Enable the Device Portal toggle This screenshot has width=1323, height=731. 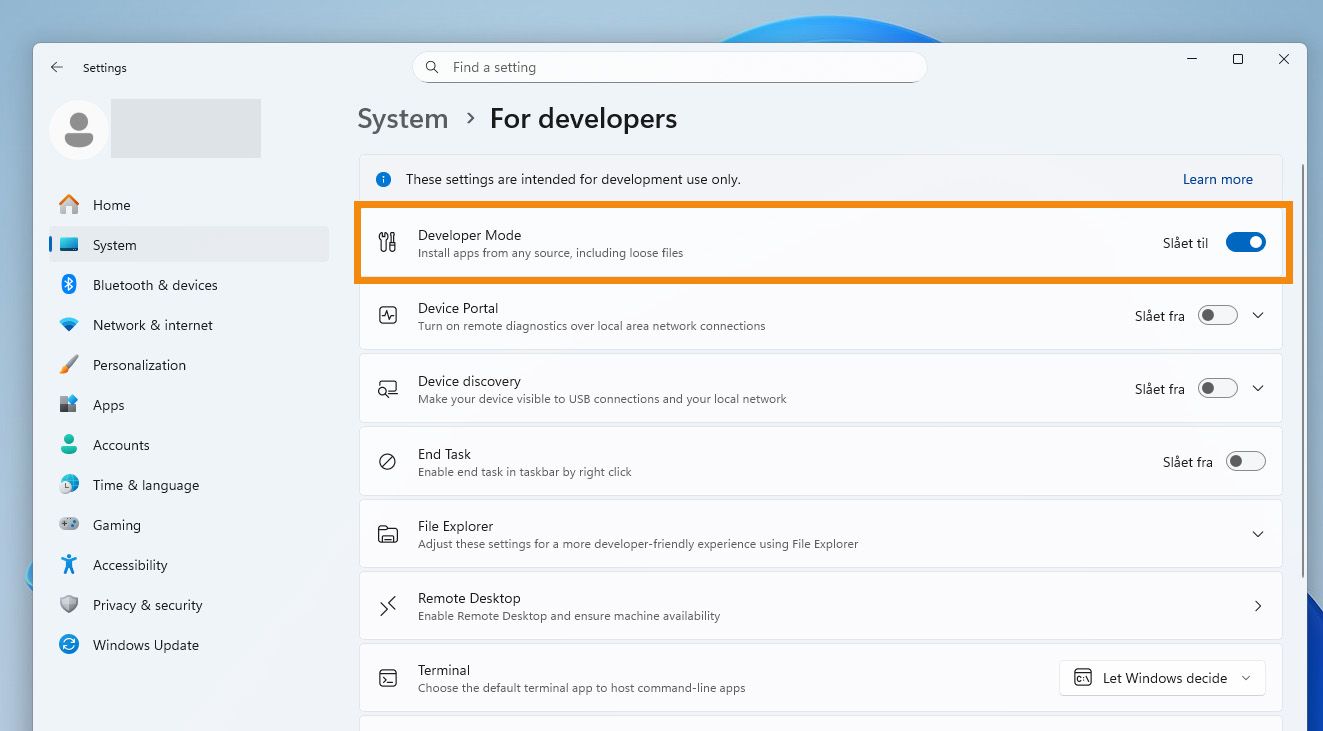tap(1217, 315)
